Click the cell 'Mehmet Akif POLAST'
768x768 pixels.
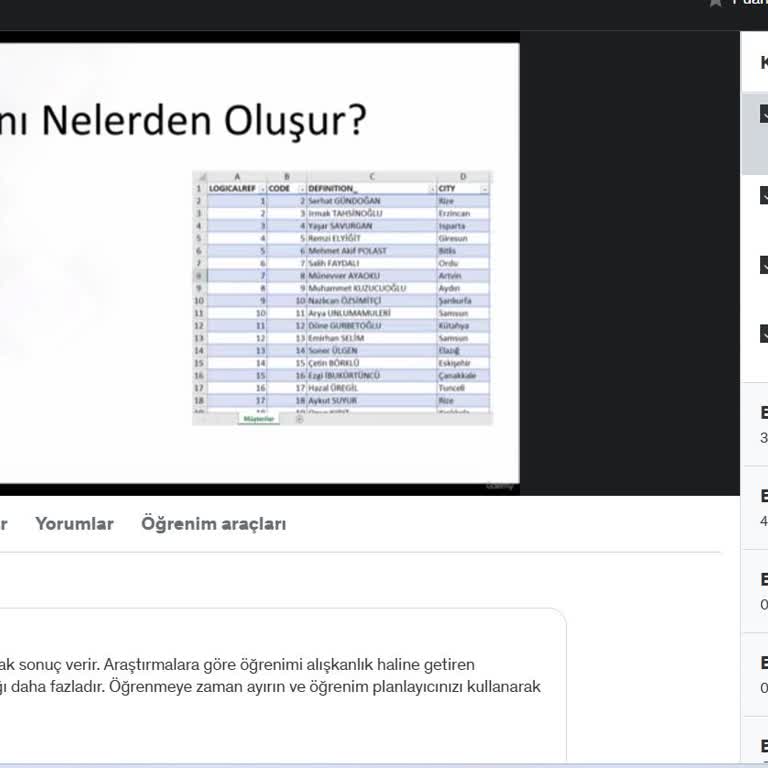click(x=372, y=251)
